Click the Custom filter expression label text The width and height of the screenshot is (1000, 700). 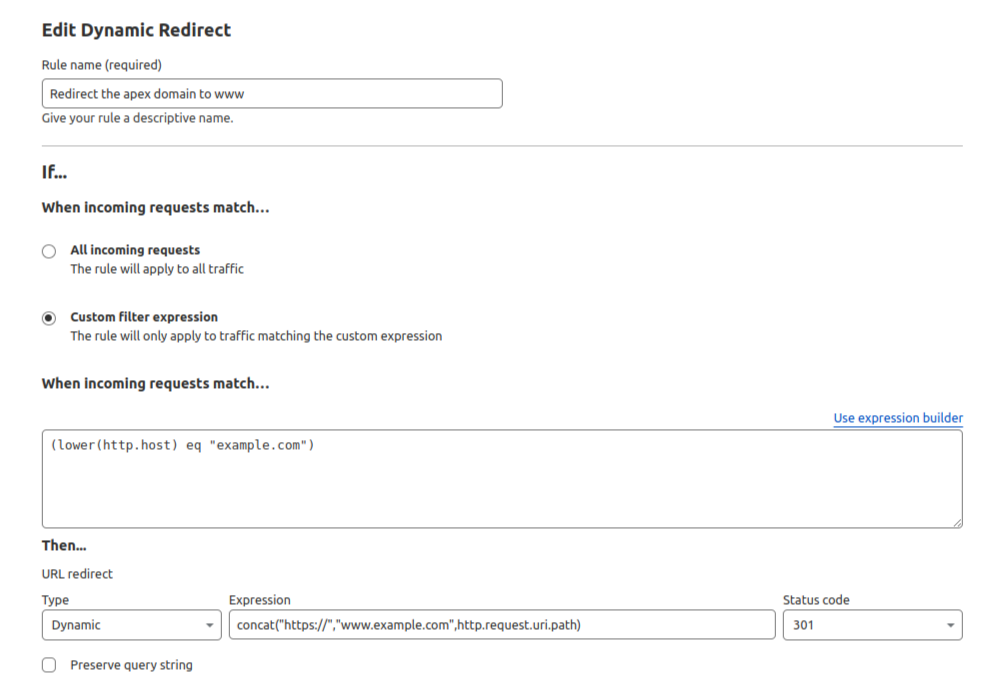click(144, 317)
